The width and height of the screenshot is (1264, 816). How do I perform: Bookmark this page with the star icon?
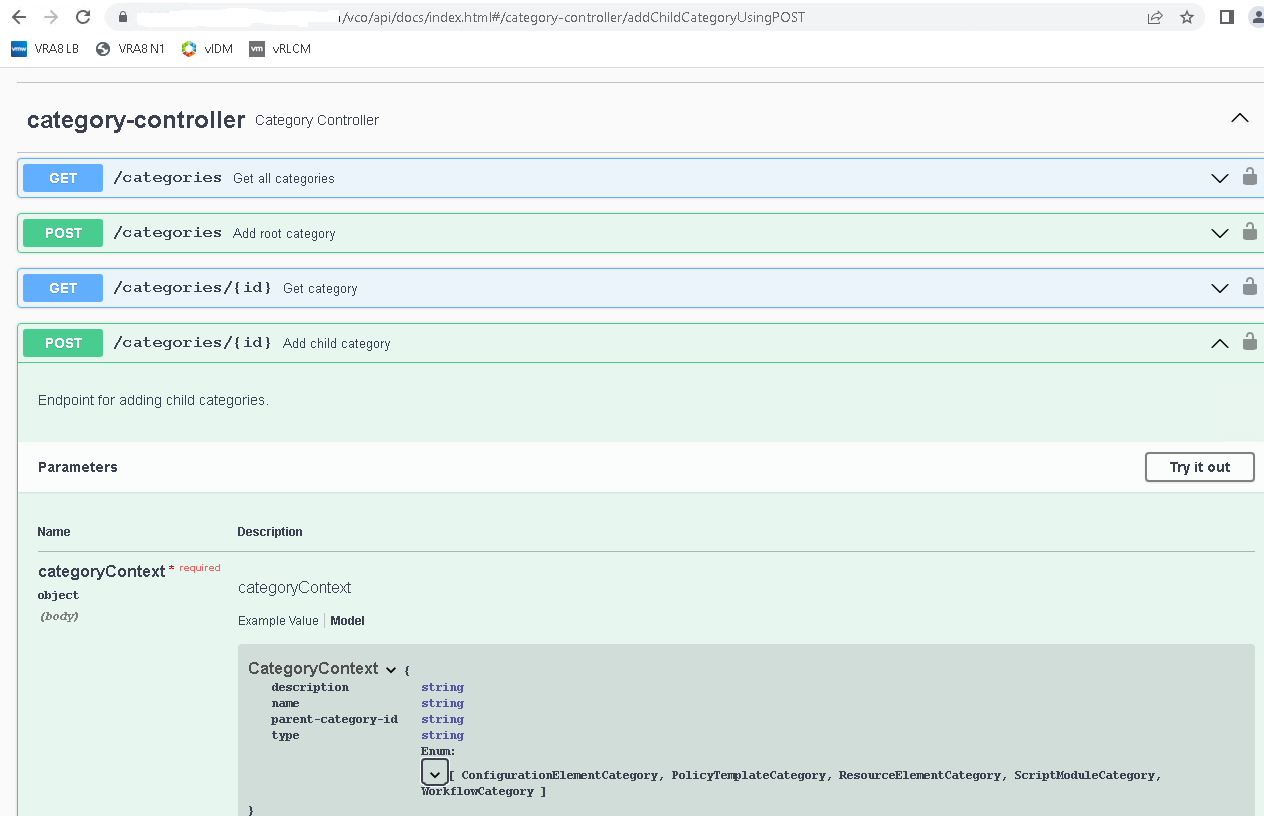coord(1188,16)
